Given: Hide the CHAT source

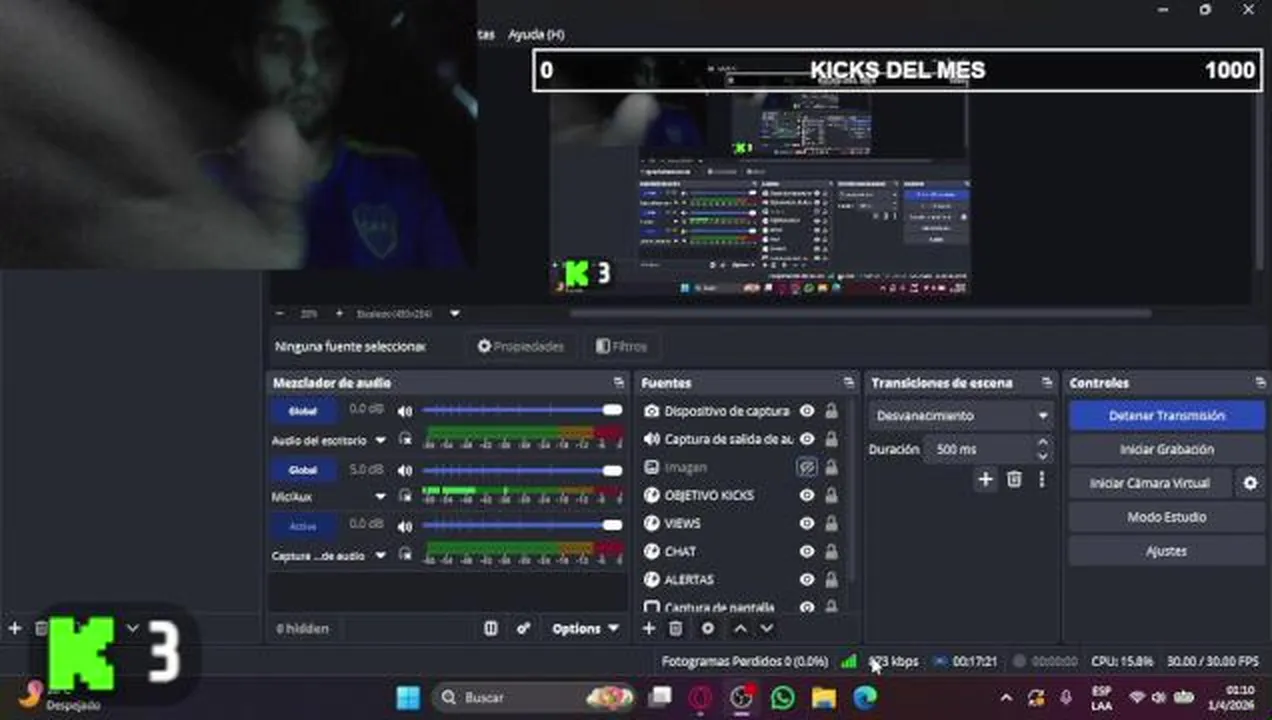Looking at the screenshot, I should (807, 551).
